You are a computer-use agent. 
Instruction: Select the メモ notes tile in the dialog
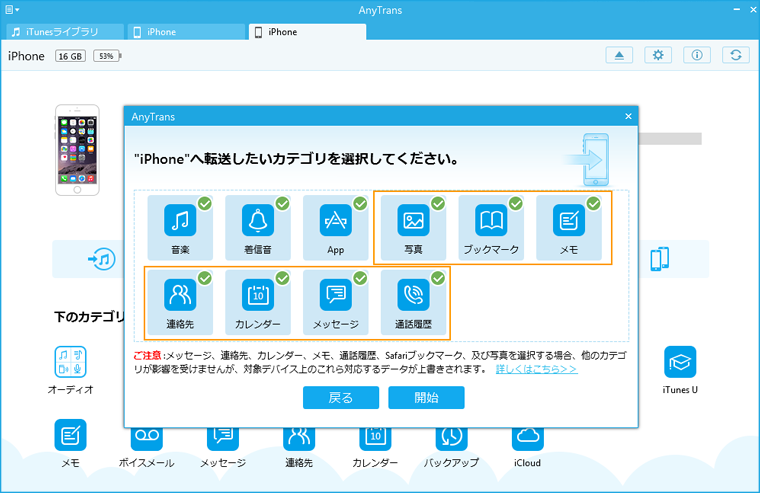(569, 227)
